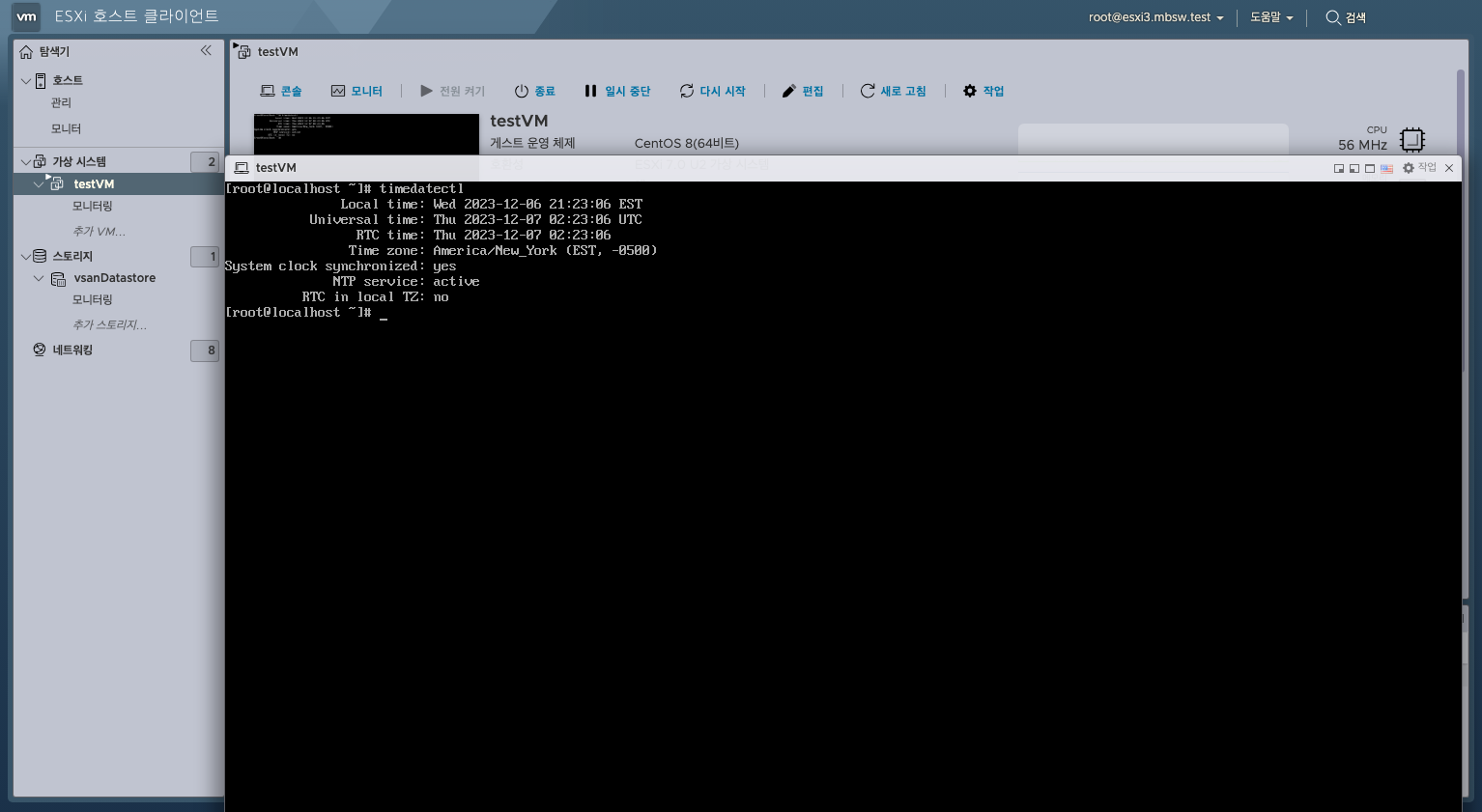Click the 탐색기 home icon
1482x812 pixels.
pyautogui.click(x=26, y=51)
